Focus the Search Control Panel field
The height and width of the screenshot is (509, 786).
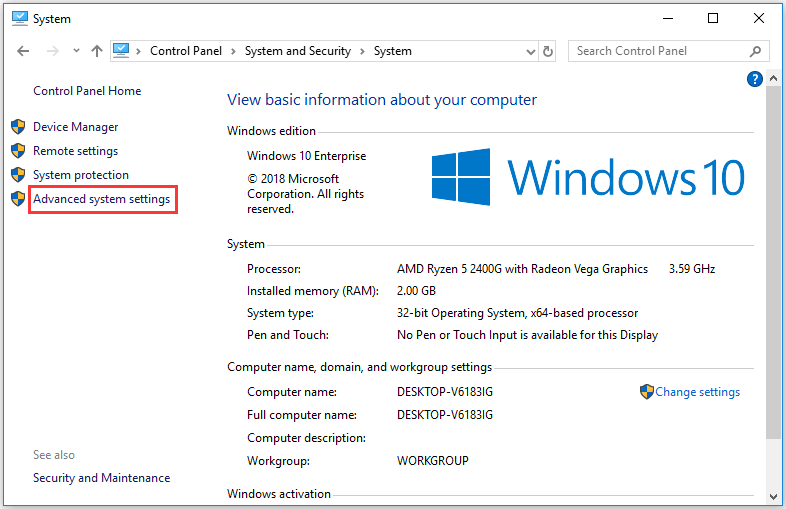coord(668,51)
